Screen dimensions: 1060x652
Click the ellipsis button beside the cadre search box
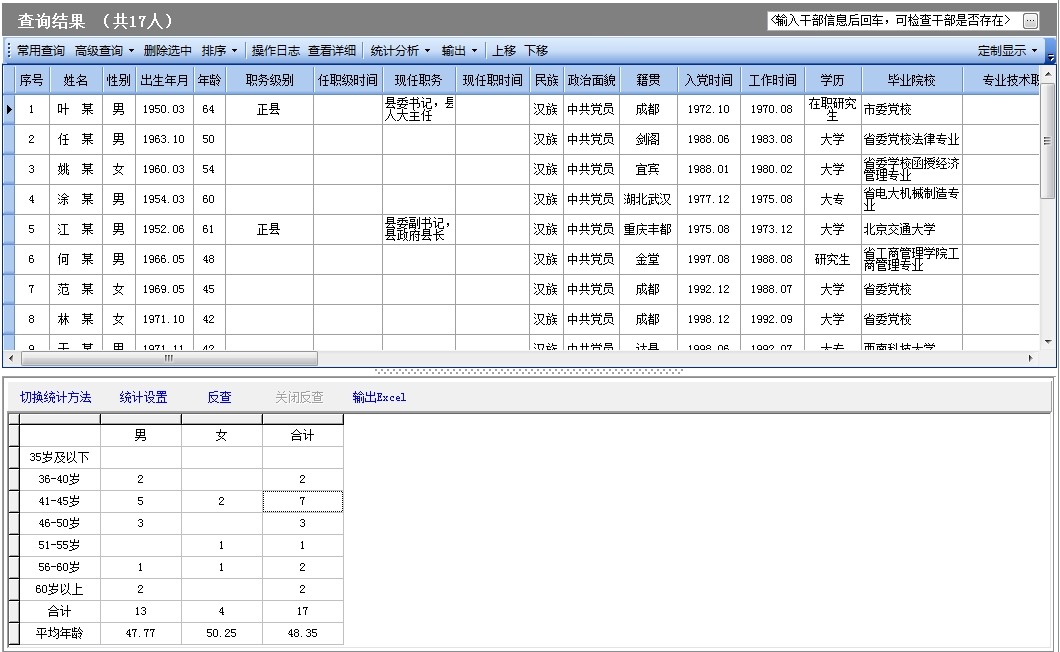tap(1030, 21)
